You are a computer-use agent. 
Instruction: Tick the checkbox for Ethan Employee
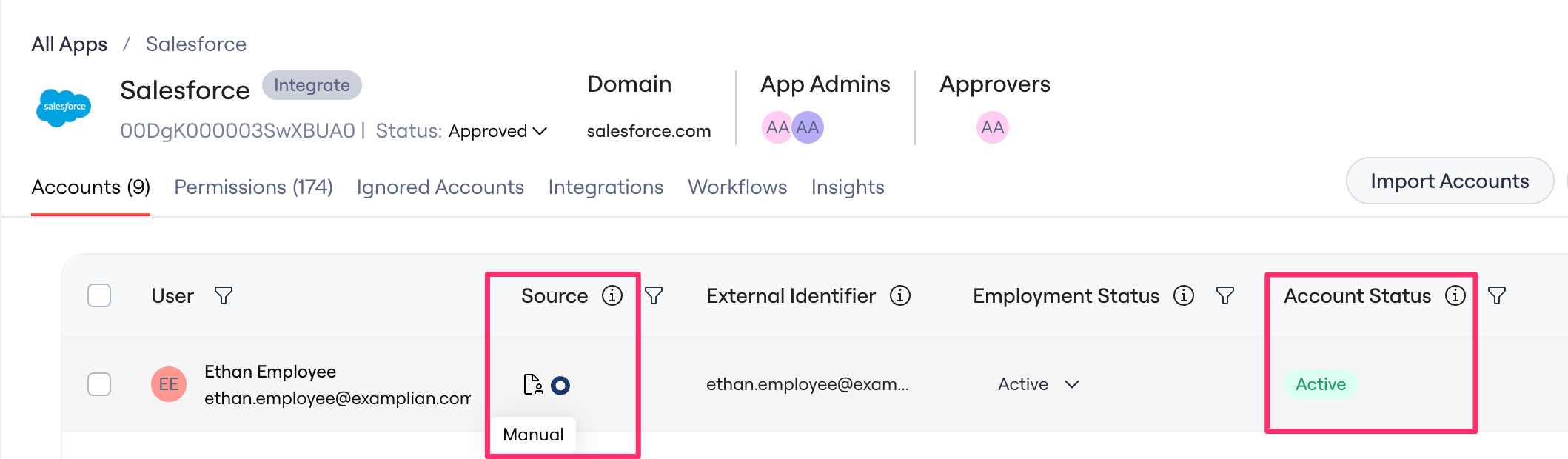(x=99, y=384)
